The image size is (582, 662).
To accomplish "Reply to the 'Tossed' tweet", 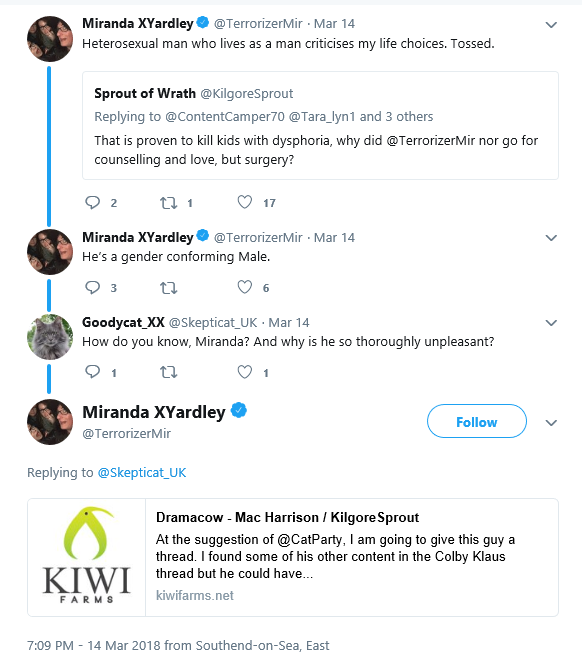I will 92,203.
